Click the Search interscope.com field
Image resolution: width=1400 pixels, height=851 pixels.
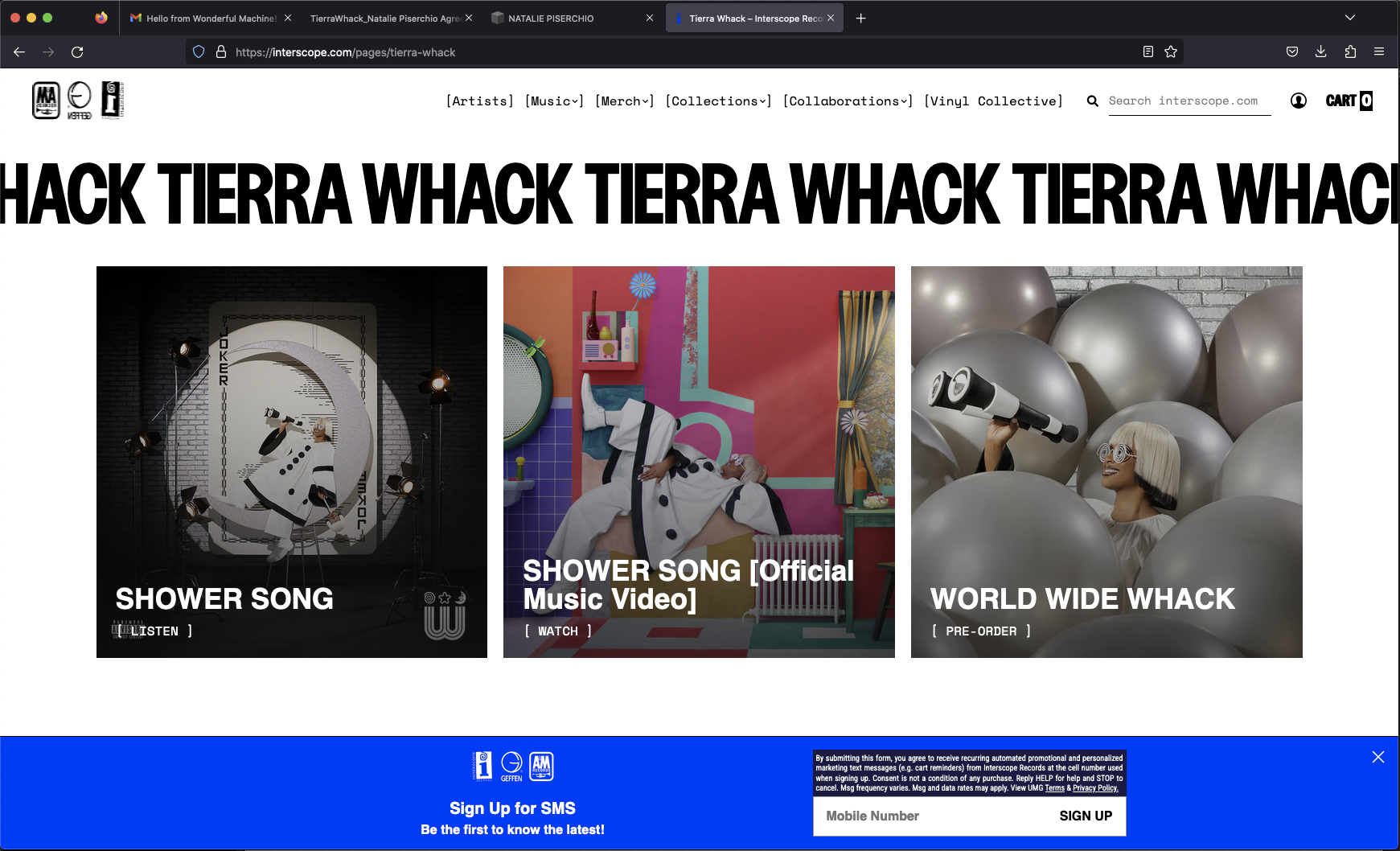(x=1189, y=101)
